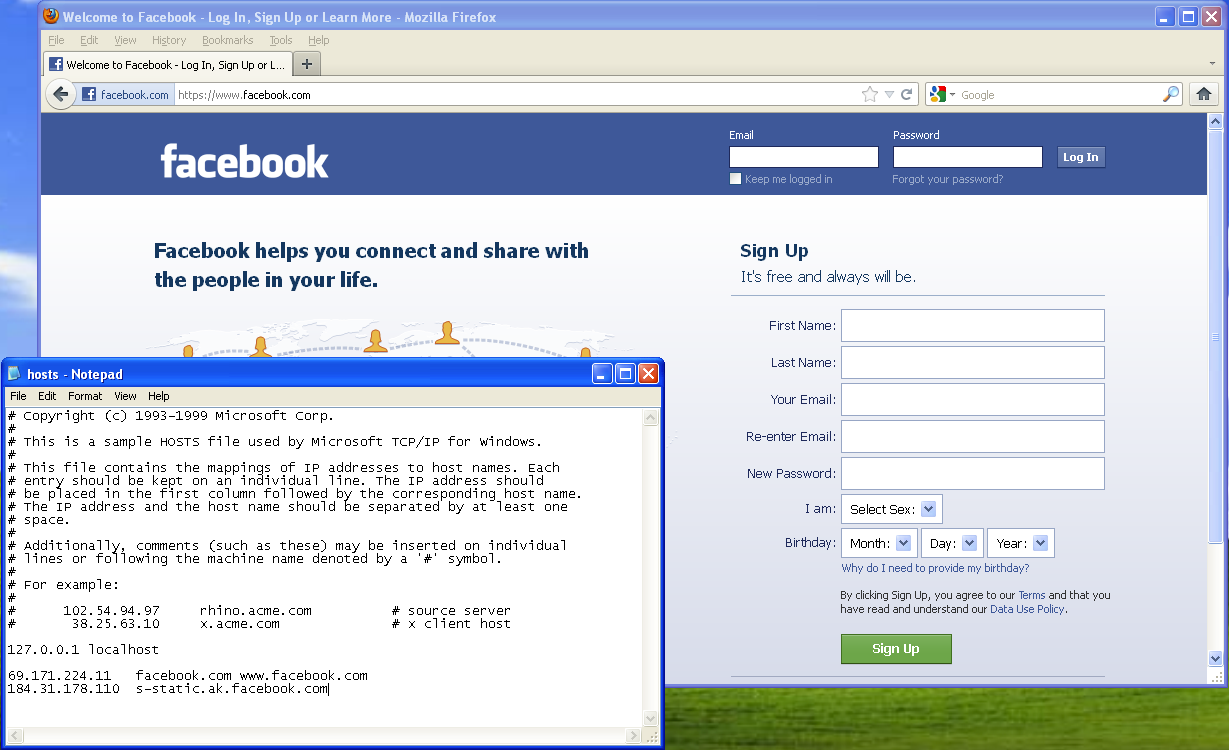Image resolution: width=1229 pixels, height=750 pixels.
Task: Open Notepad's Format menu
Action: (85, 396)
